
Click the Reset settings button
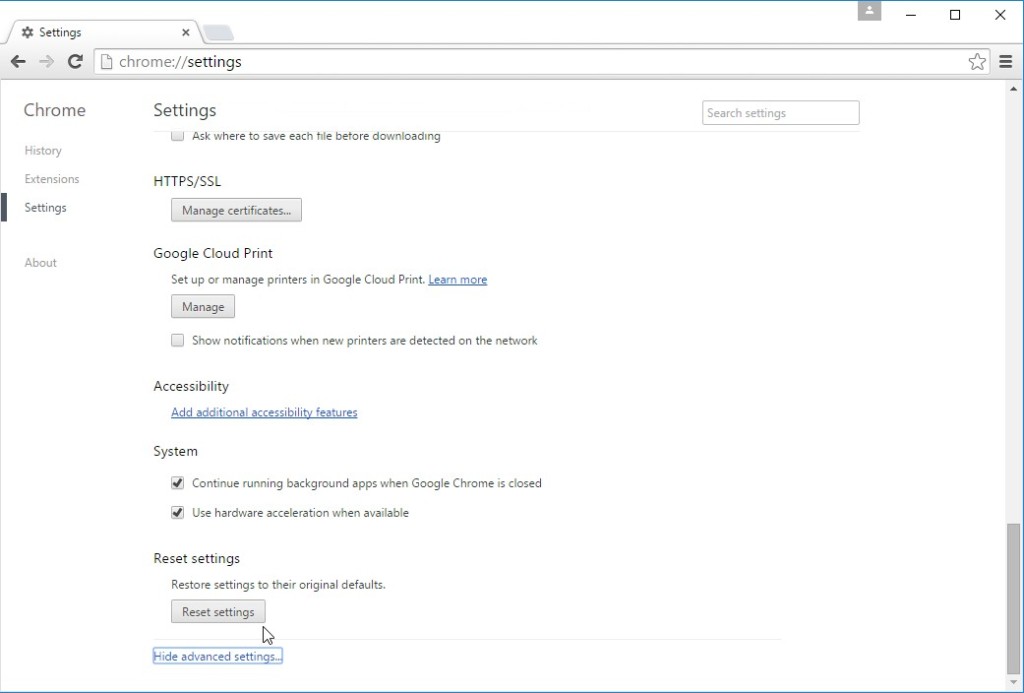pos(218,612)
